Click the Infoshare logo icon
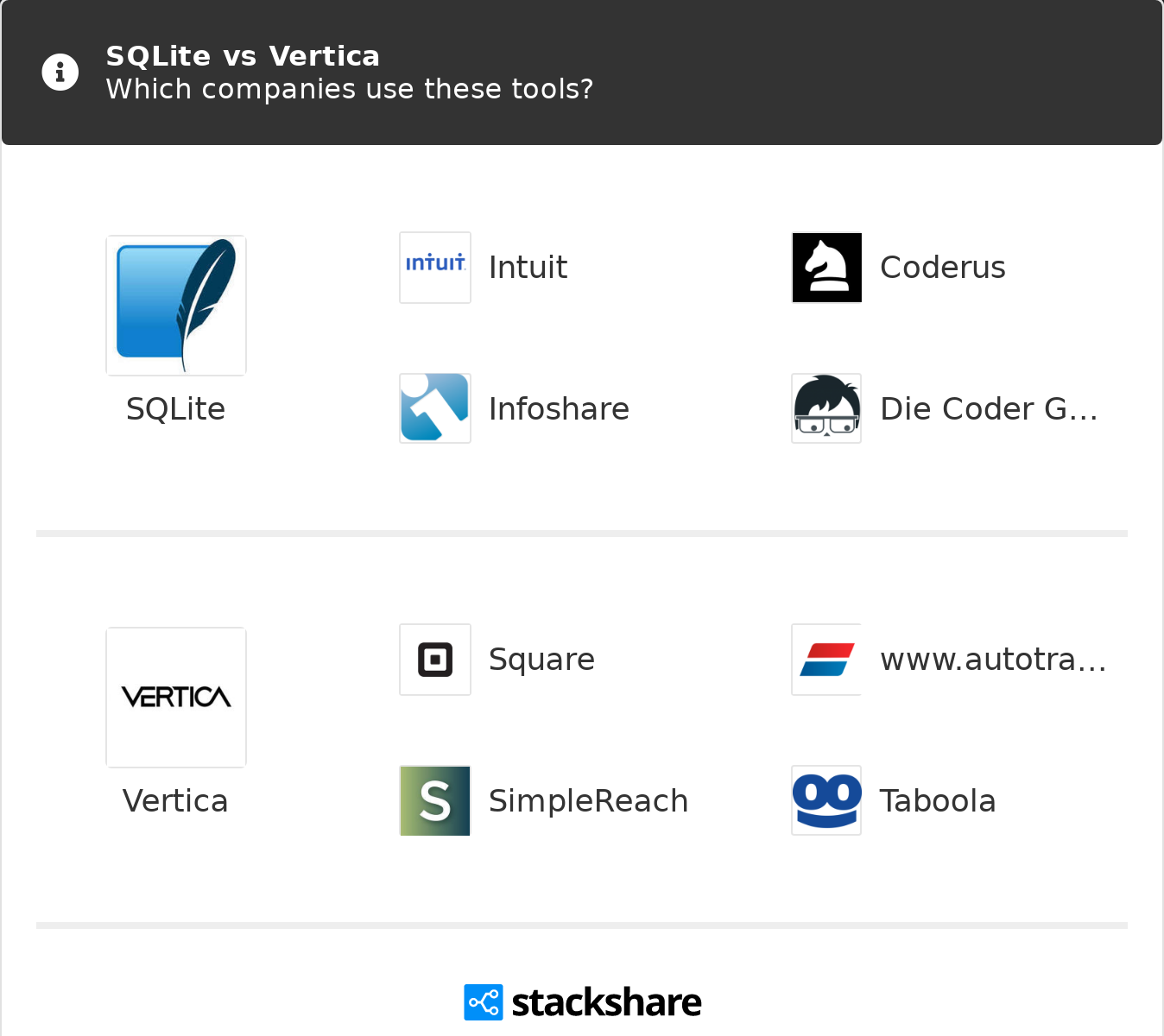This screenshot has height=1036, width=1164. [435, 408]
